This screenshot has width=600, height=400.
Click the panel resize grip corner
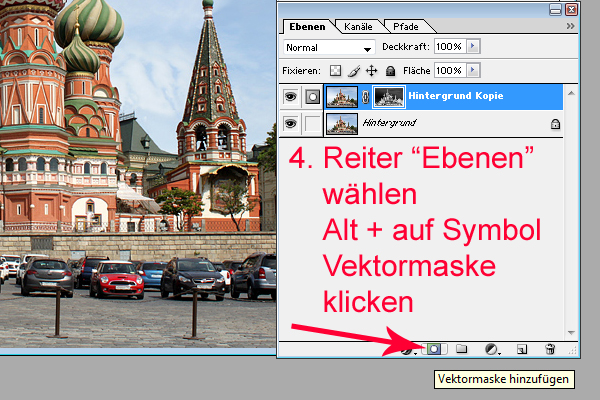(x=573, y=351)
